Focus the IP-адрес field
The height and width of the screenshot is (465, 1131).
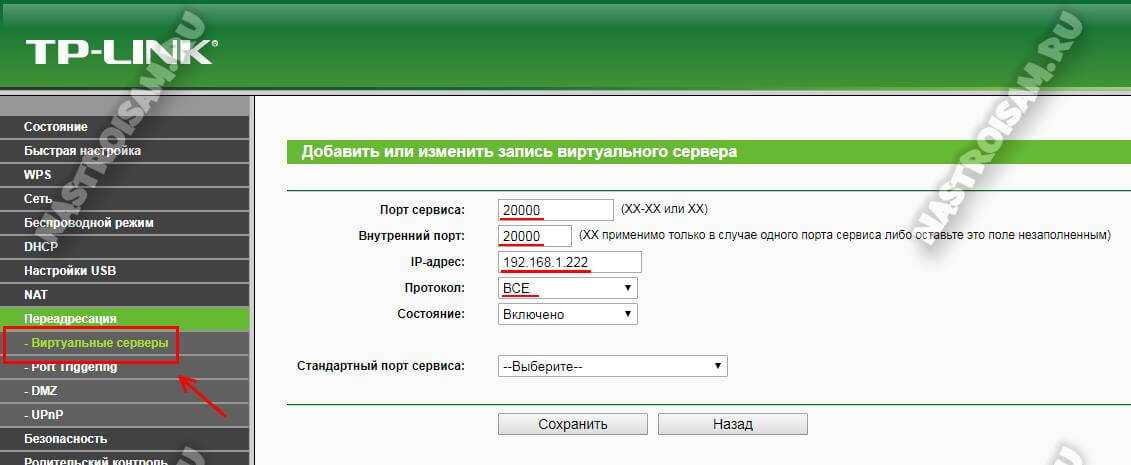pos(569,262)
